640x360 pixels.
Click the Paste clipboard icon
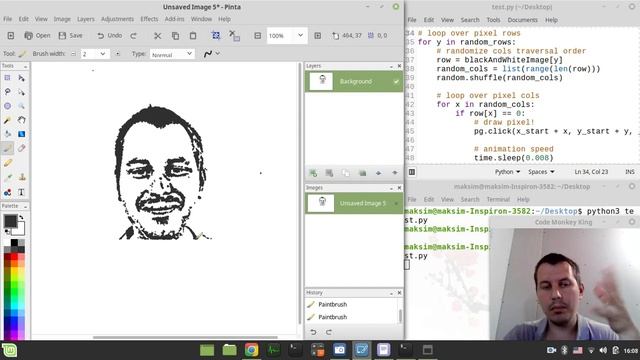(x=193, y=36)
